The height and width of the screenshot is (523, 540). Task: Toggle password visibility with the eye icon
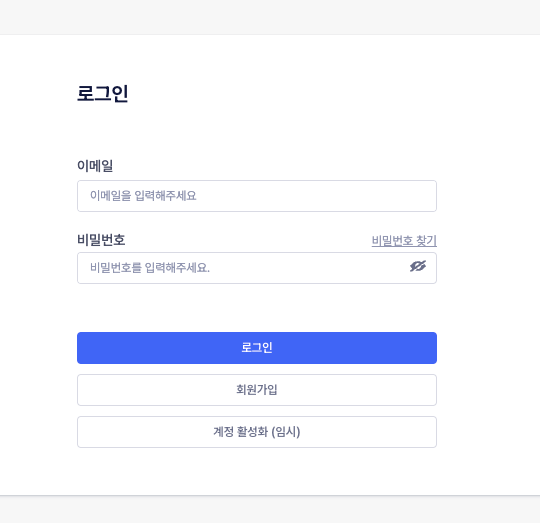(418, 266)
